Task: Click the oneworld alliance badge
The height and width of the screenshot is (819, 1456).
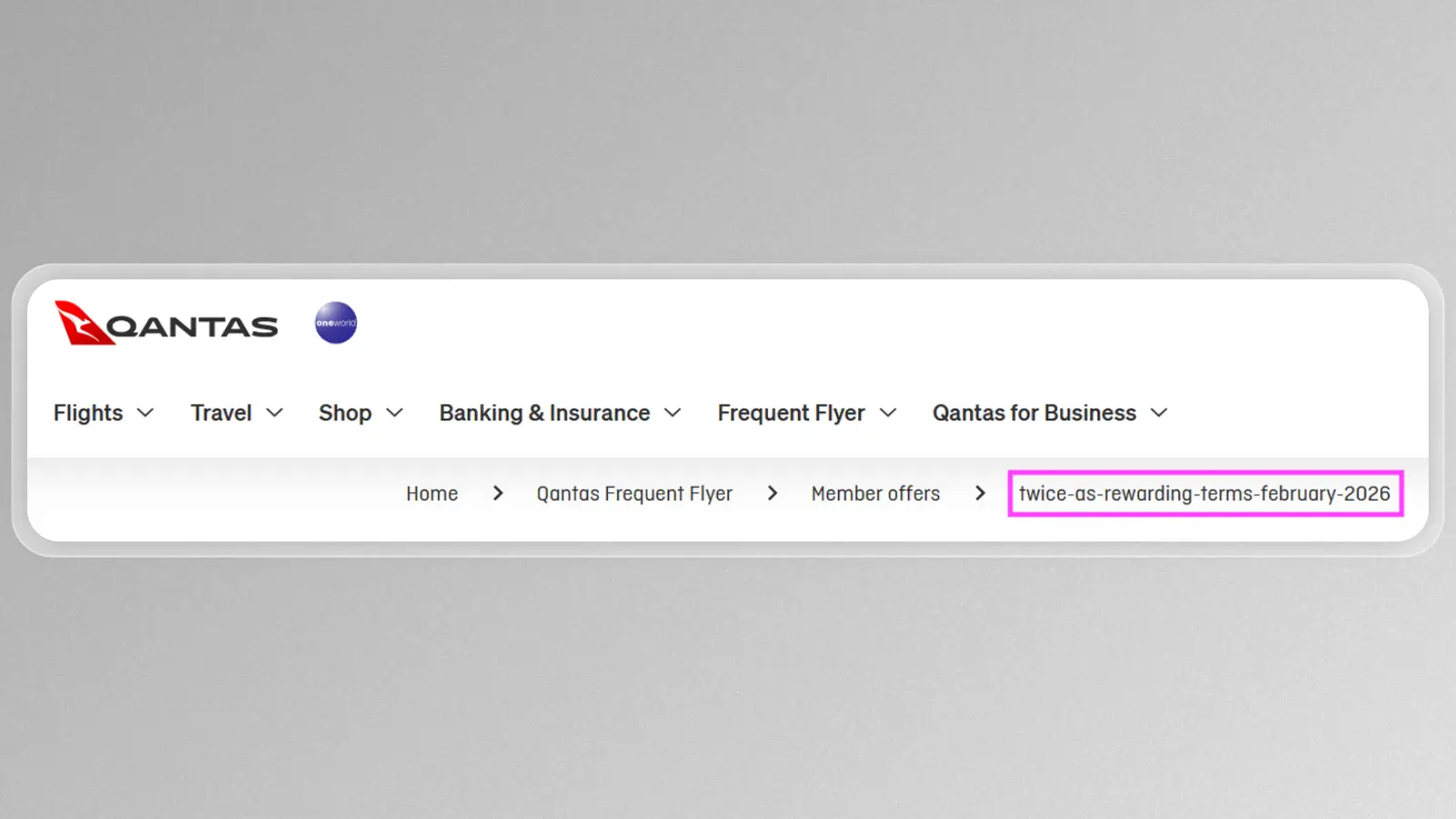Action: (x=336, y=323)
